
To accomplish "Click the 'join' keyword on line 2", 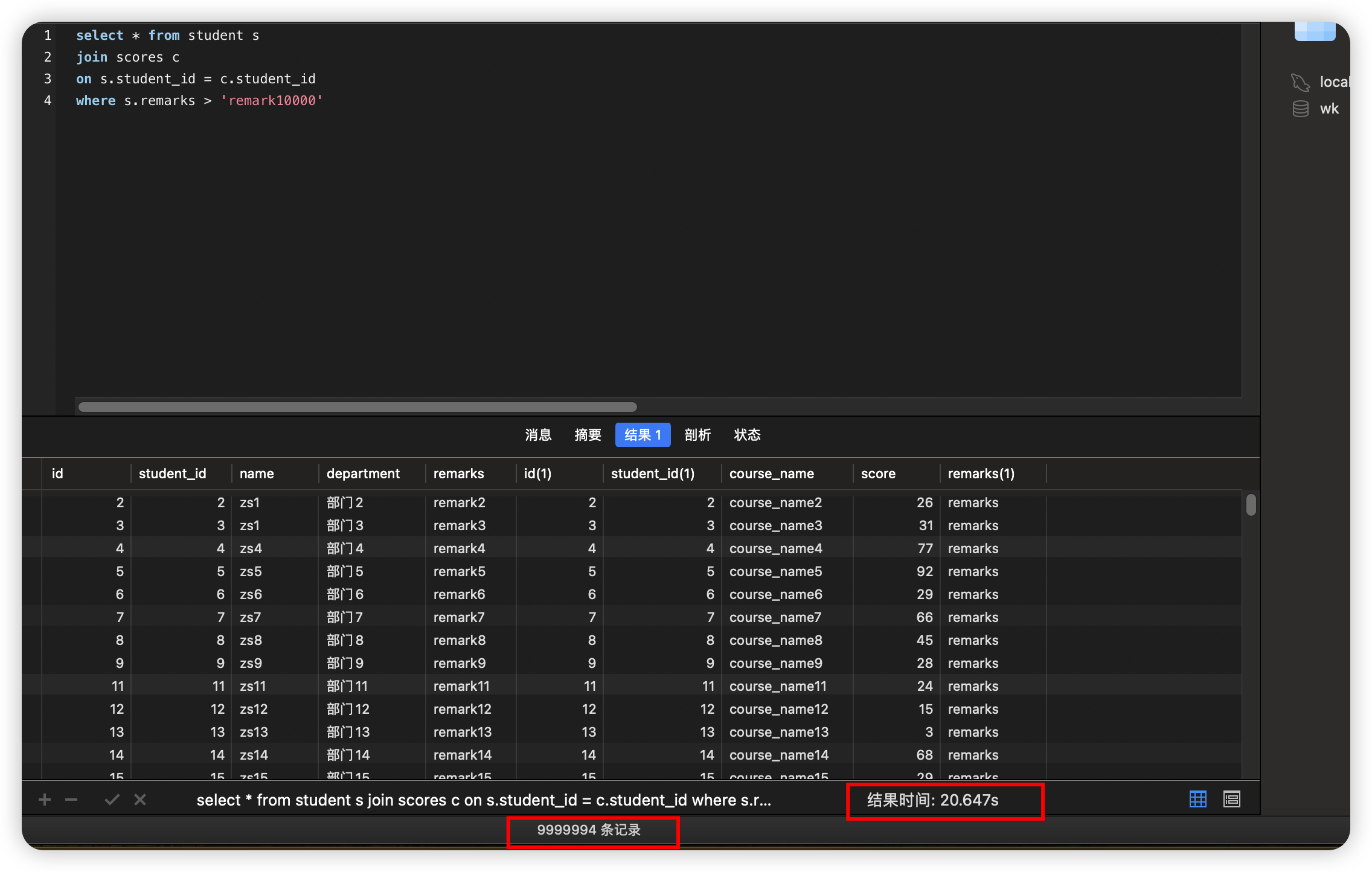I will (x=92, y=57).
